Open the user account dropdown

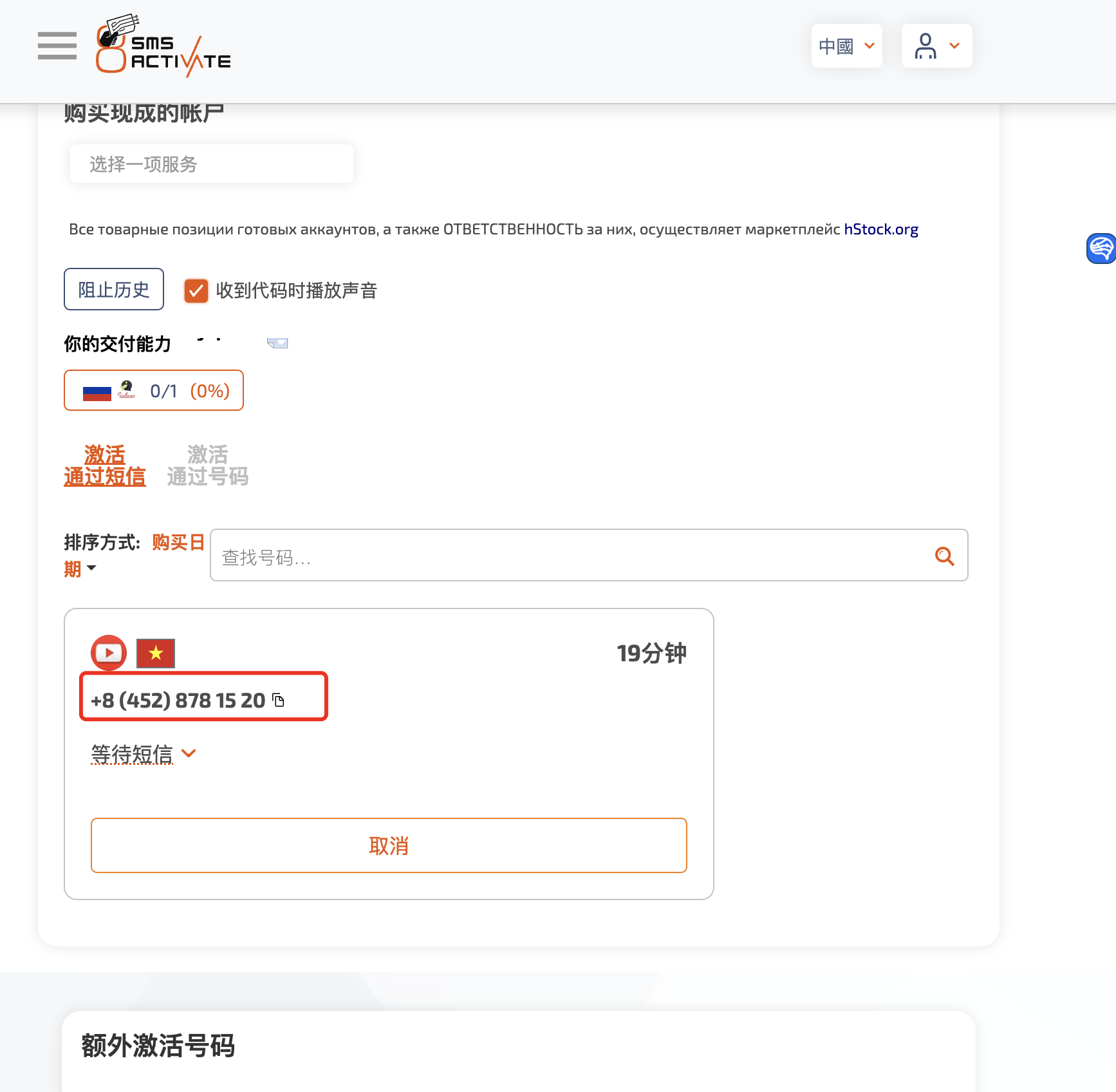pyautogui.click(x=936, y=46)
